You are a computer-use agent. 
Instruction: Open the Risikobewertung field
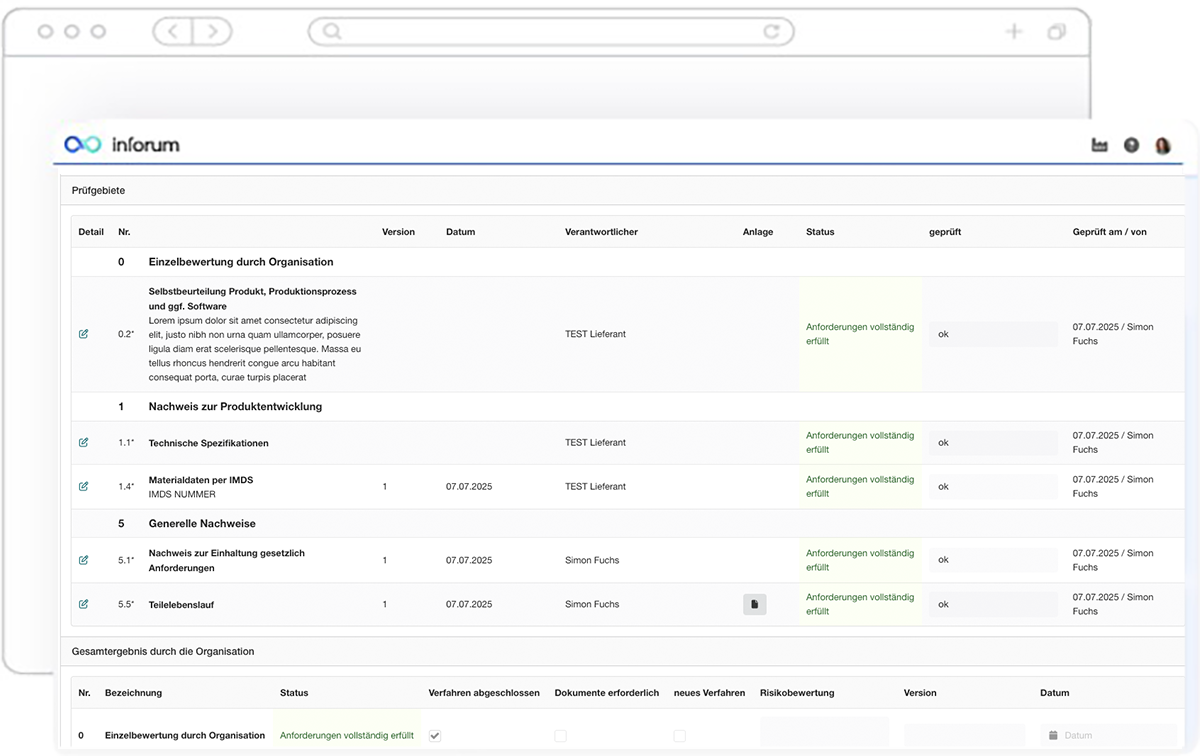tap(824, 733)
